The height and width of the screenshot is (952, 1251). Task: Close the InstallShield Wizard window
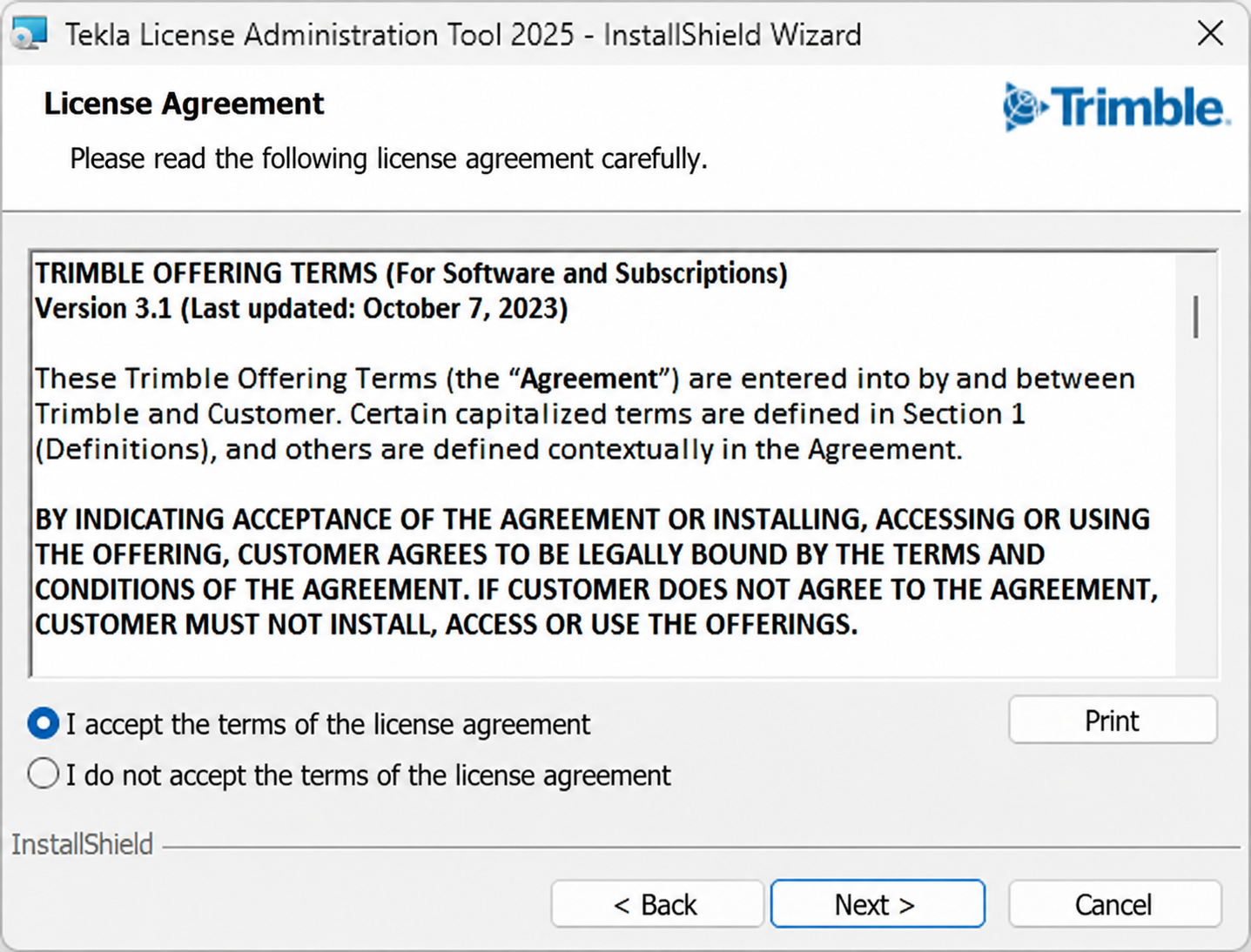(x=1210, y=34)
